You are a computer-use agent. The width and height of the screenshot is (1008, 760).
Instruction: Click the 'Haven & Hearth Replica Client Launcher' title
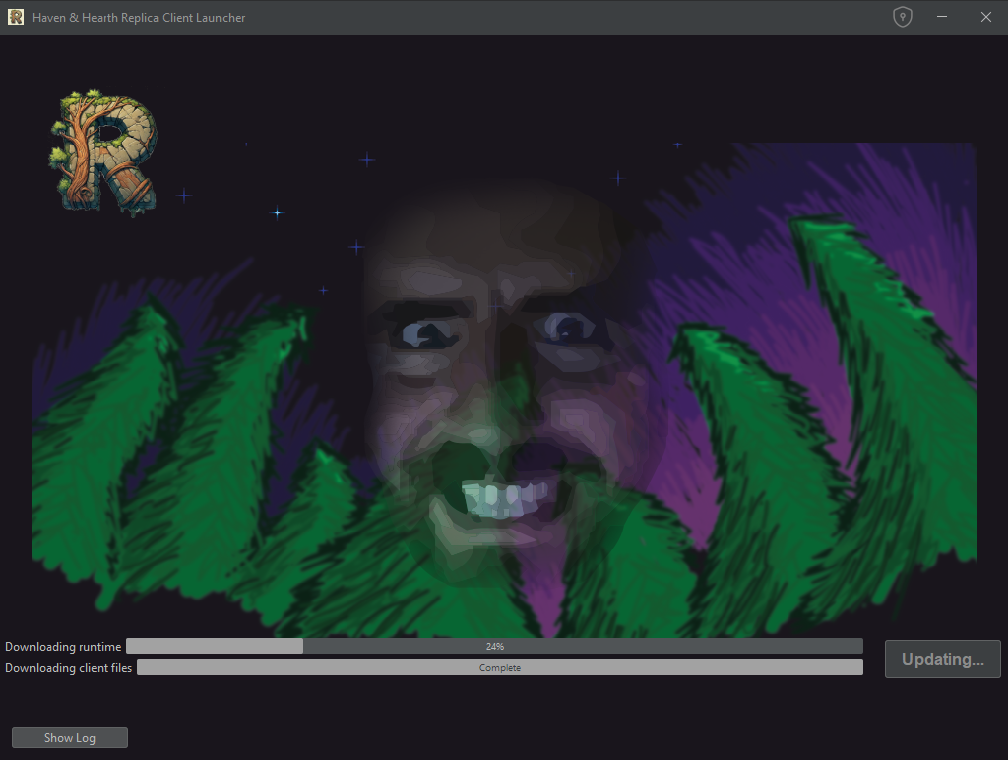pyautogui.click(x=138, y=18)
